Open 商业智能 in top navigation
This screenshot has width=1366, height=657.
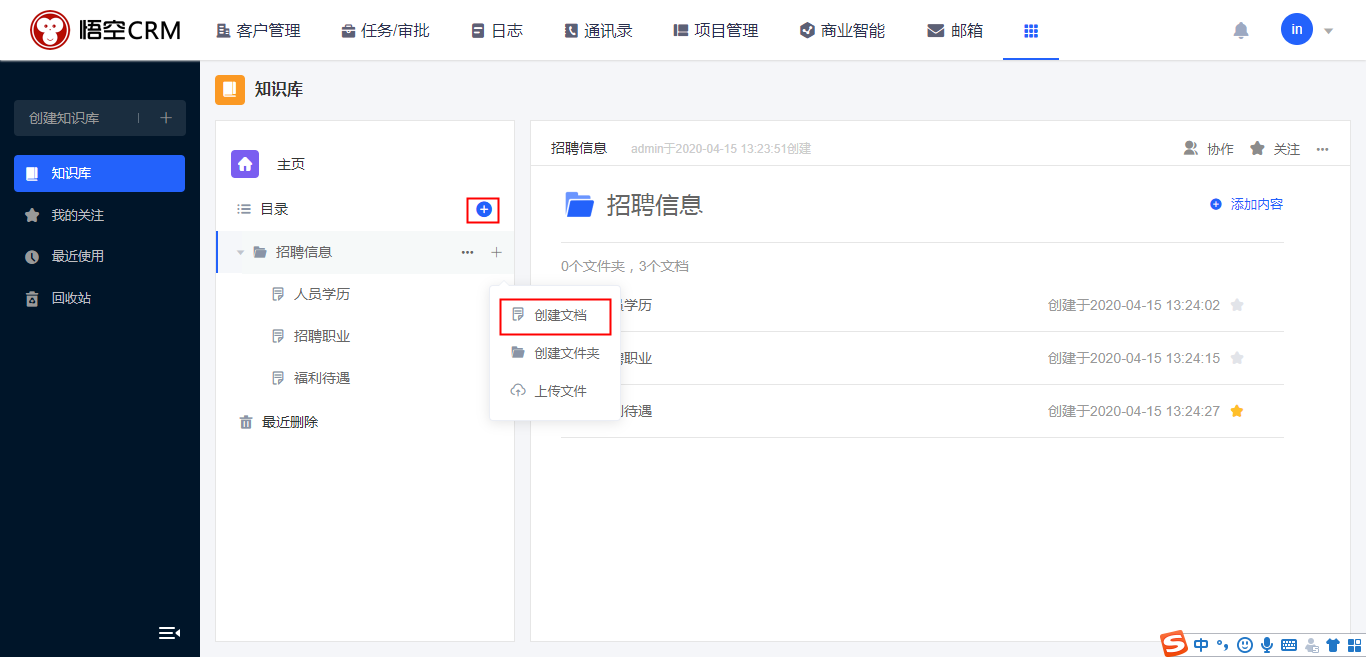click(x=842, y=31)
